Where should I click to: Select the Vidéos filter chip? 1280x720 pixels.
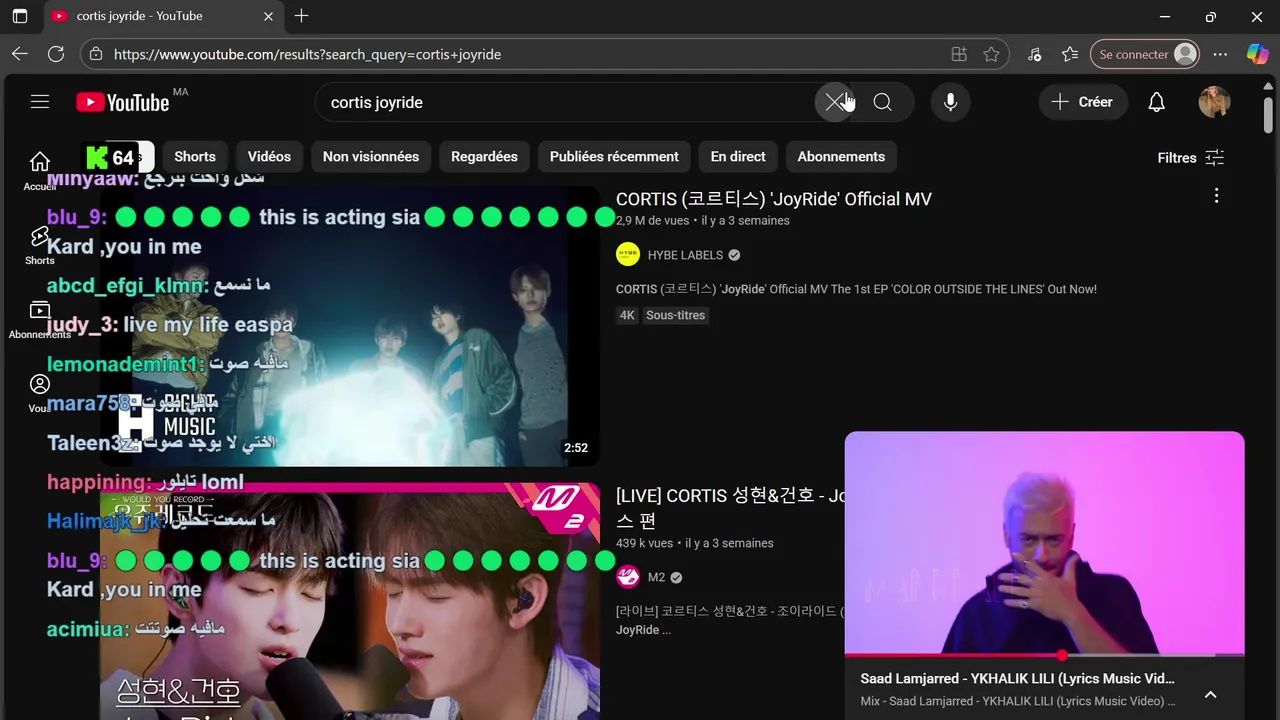click(269, 157)
